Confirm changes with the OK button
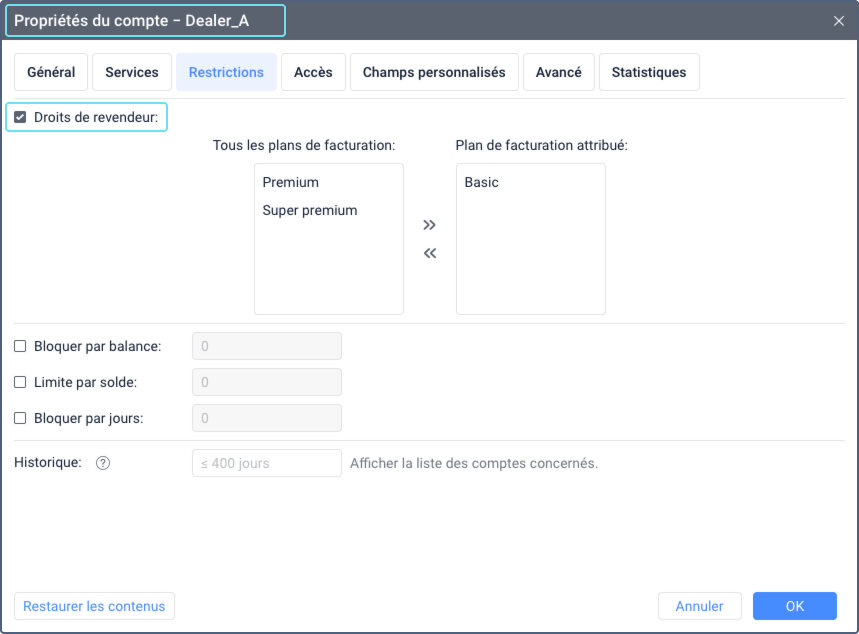 [x=794, y=606]
